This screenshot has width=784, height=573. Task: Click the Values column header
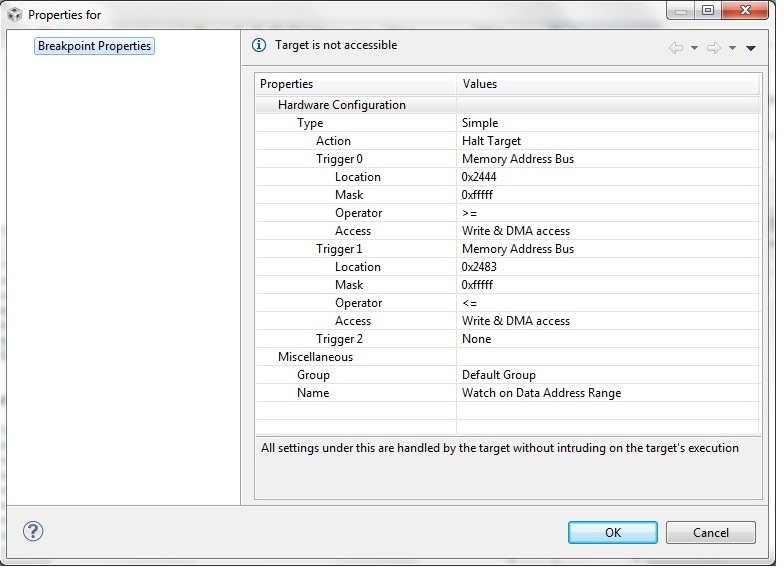608,84
